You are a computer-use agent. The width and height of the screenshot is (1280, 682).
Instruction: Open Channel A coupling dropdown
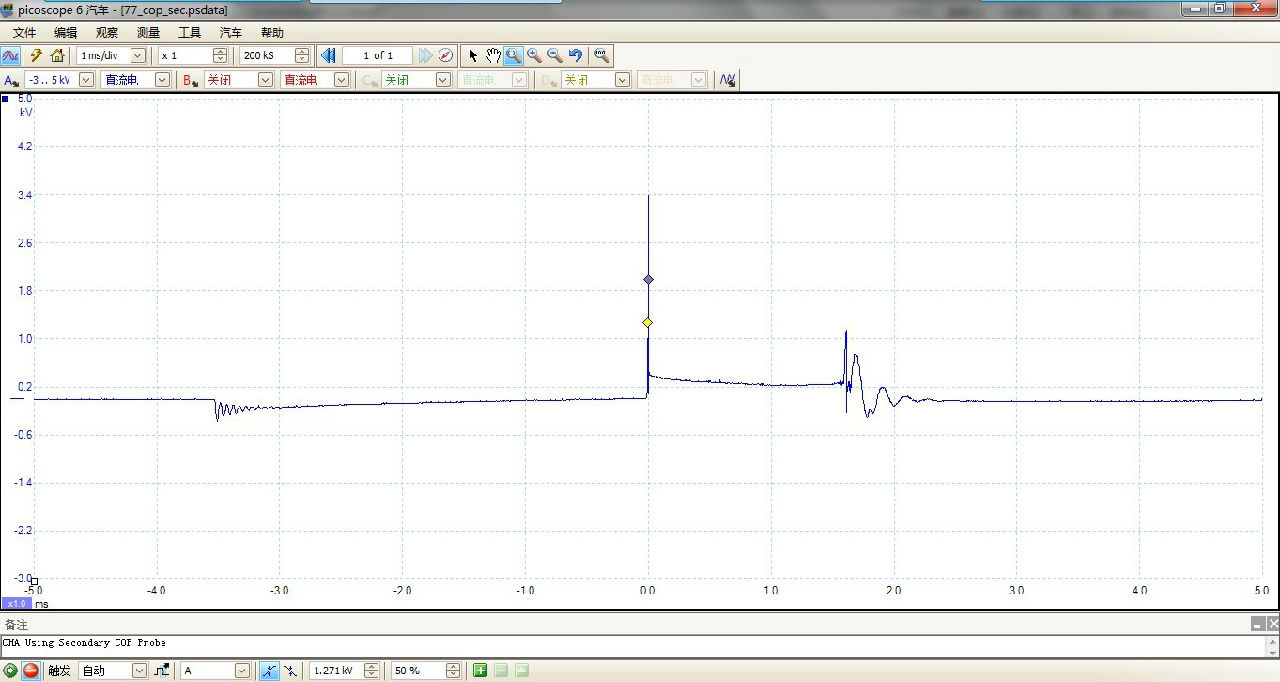click(x=162, y=80)
